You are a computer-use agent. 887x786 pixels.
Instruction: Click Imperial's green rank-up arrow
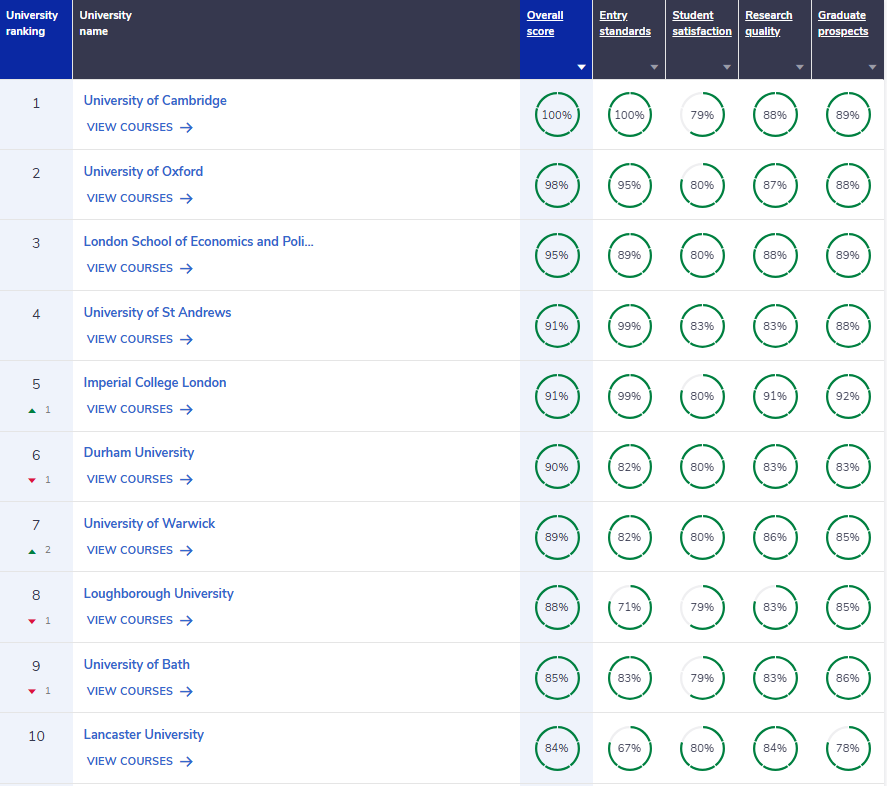[32, 410]
